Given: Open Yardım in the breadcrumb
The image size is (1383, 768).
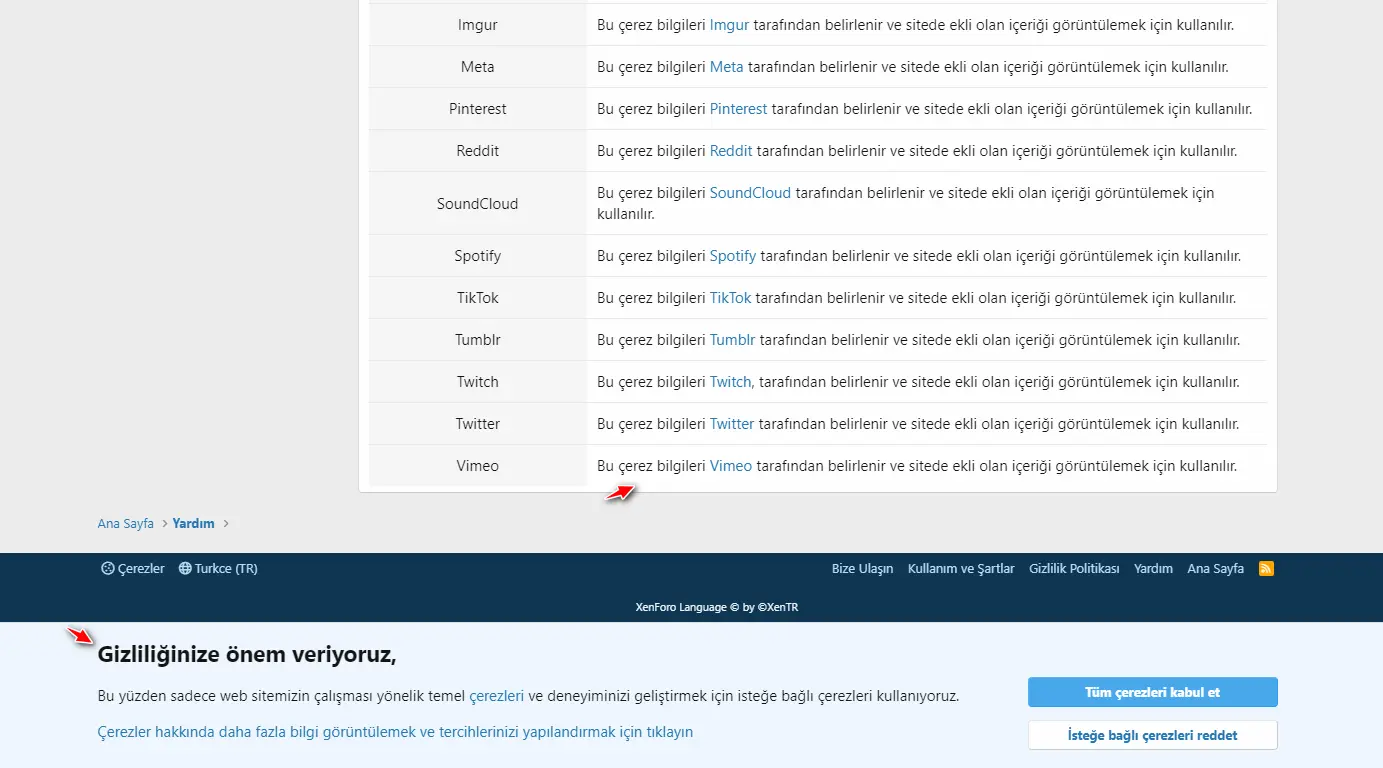Looking at the screenshot, I should tap(194, 523).
